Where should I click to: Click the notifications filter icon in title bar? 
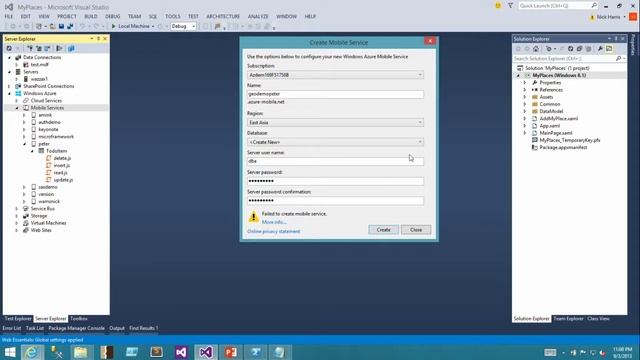click(x=510, y=6)
